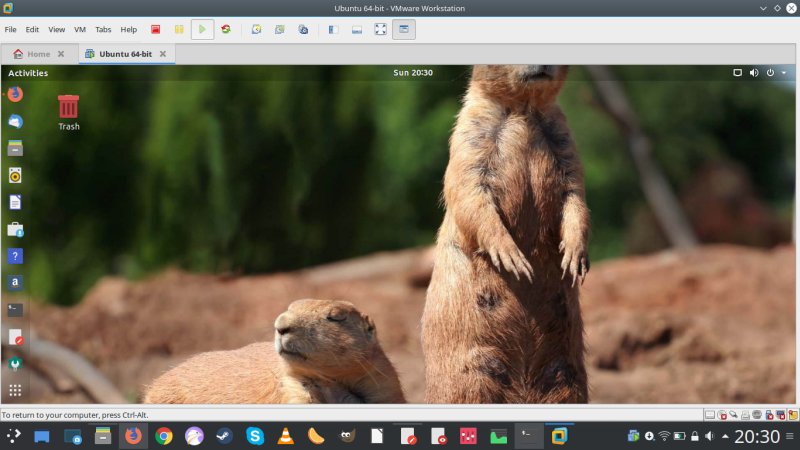Viewport: 800px width, 450px height.
Task: Open the Ubuntu system power menu arrow
Action: [x=784, y=73]
